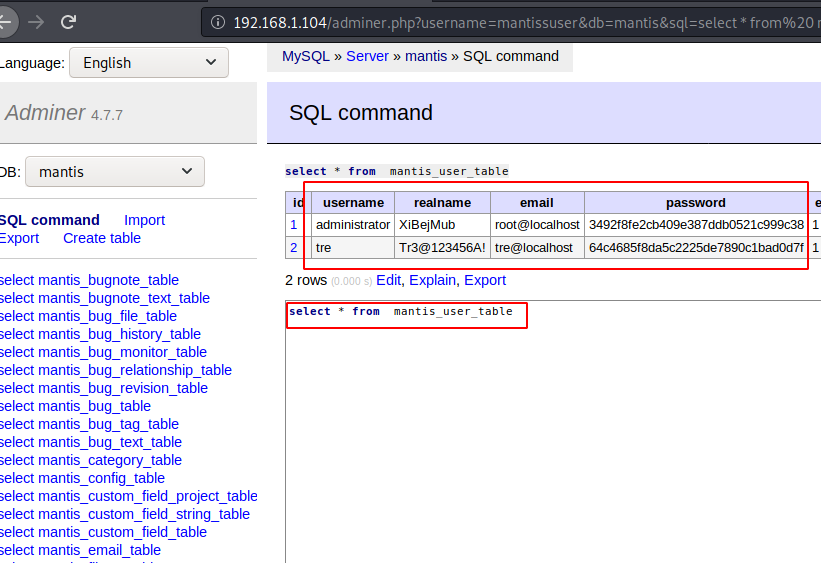Select mantis_bug_file_table link
The image size is (821, 563).
[107, 316]
